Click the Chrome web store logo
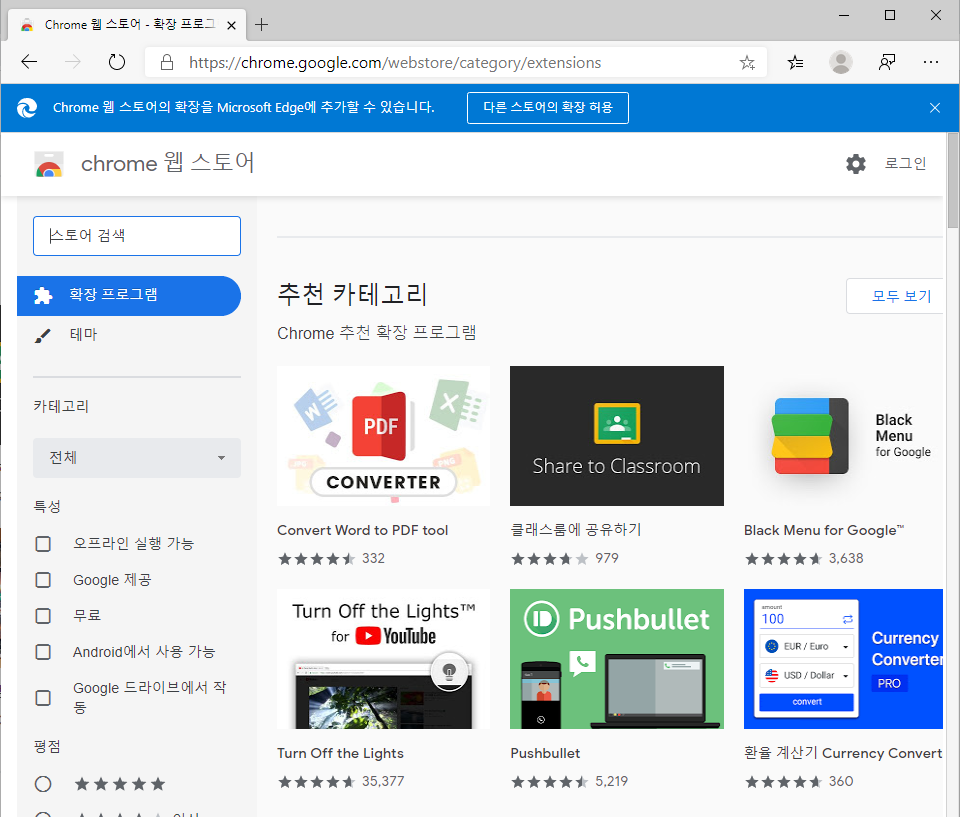The width and height of the screenshot is (960, 817). point(49,164)
